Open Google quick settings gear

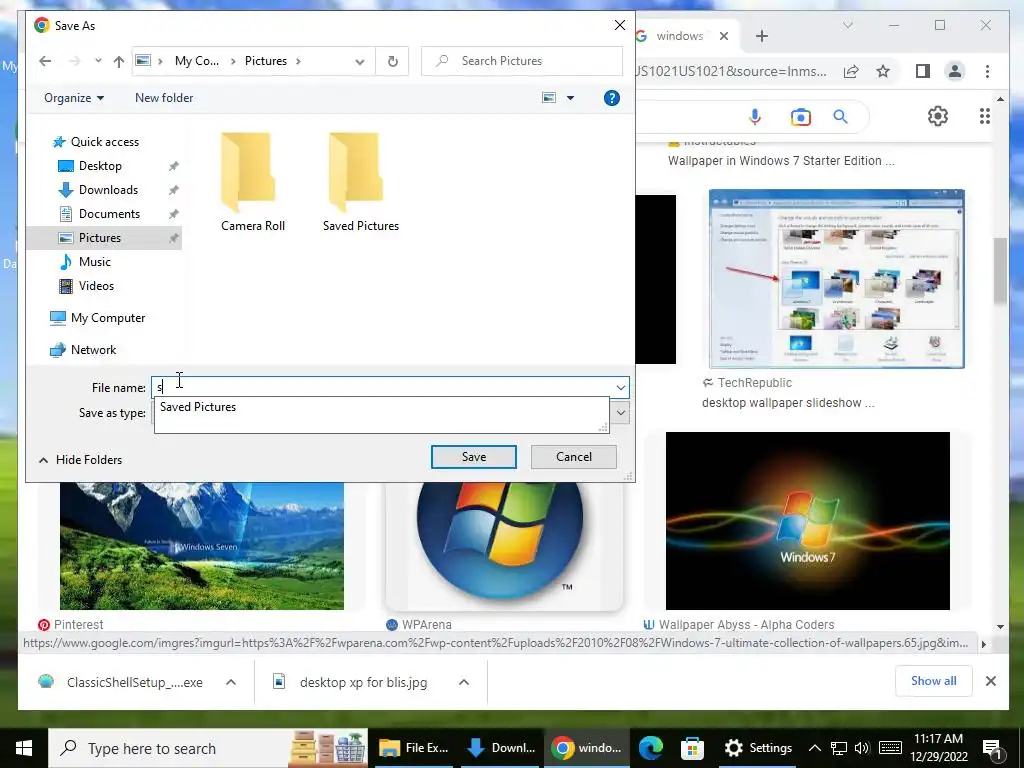pos(938,116)
